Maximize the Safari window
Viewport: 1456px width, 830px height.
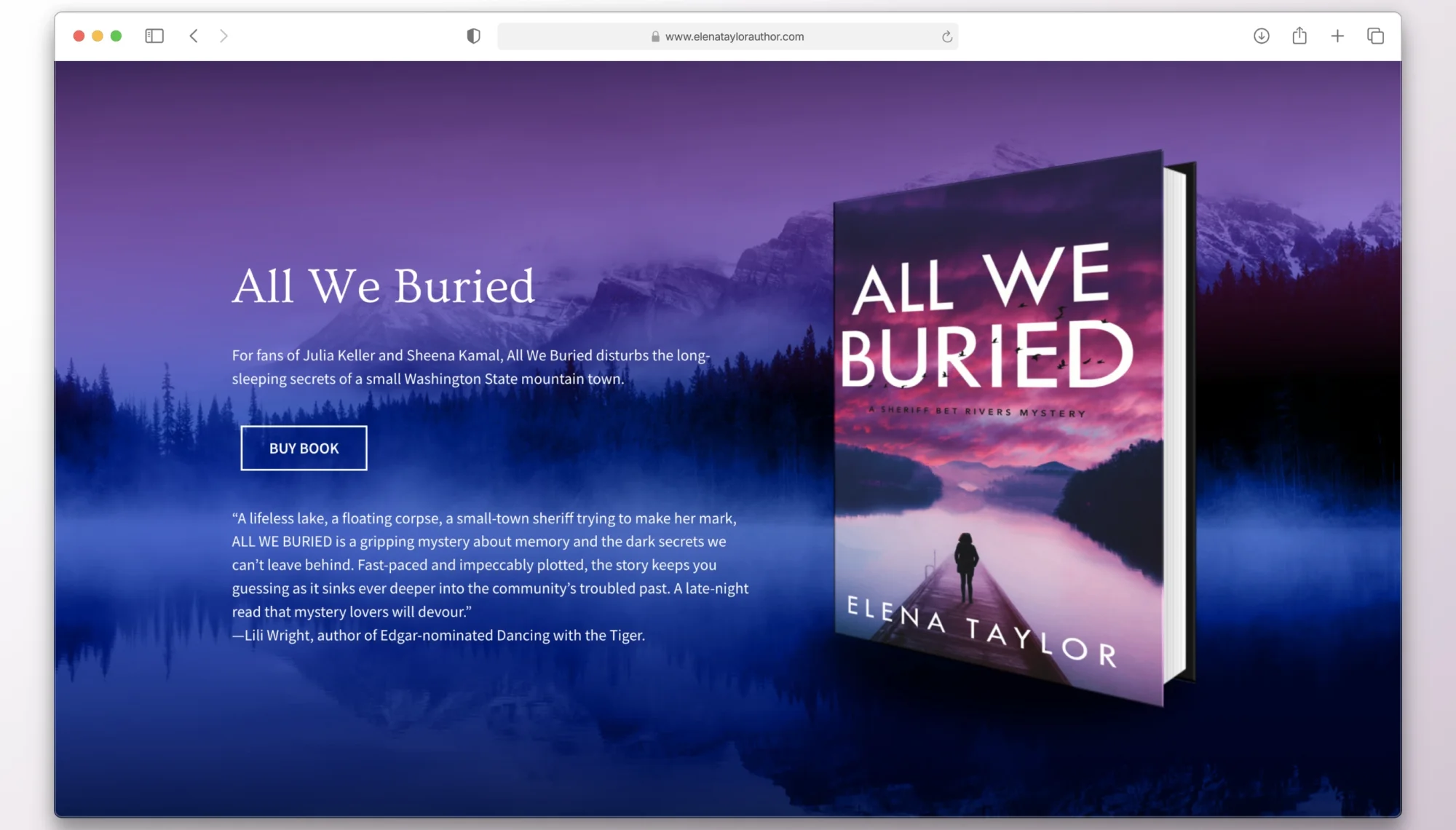click(116, 36)
